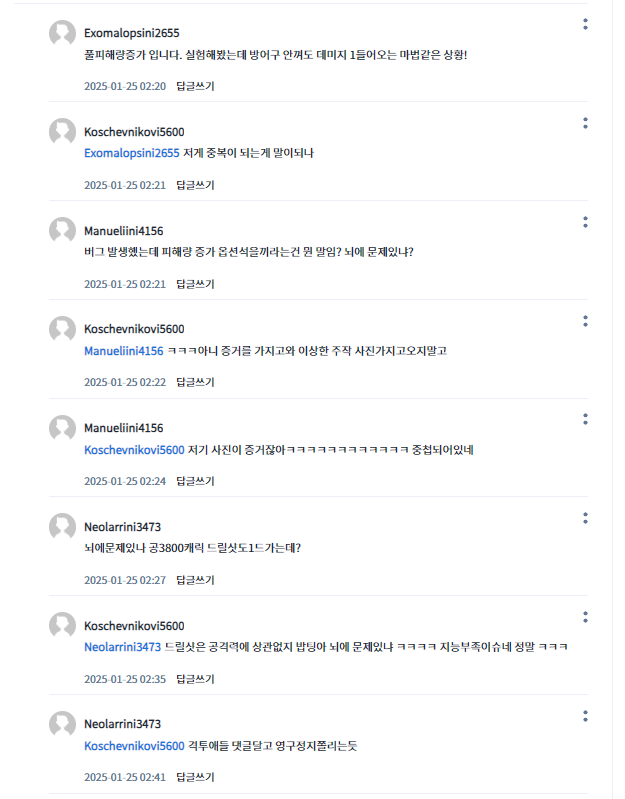The image size is (625, 799).
Task: Click the blue Manueliini4156 mention in the 02:22 reply
Action: click(x=123, y=351)
